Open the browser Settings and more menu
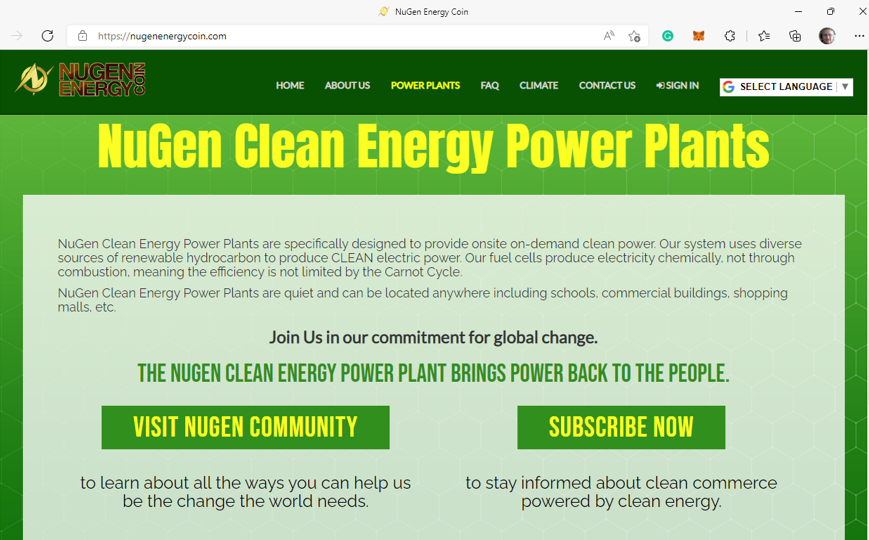 tap(858, 36)
